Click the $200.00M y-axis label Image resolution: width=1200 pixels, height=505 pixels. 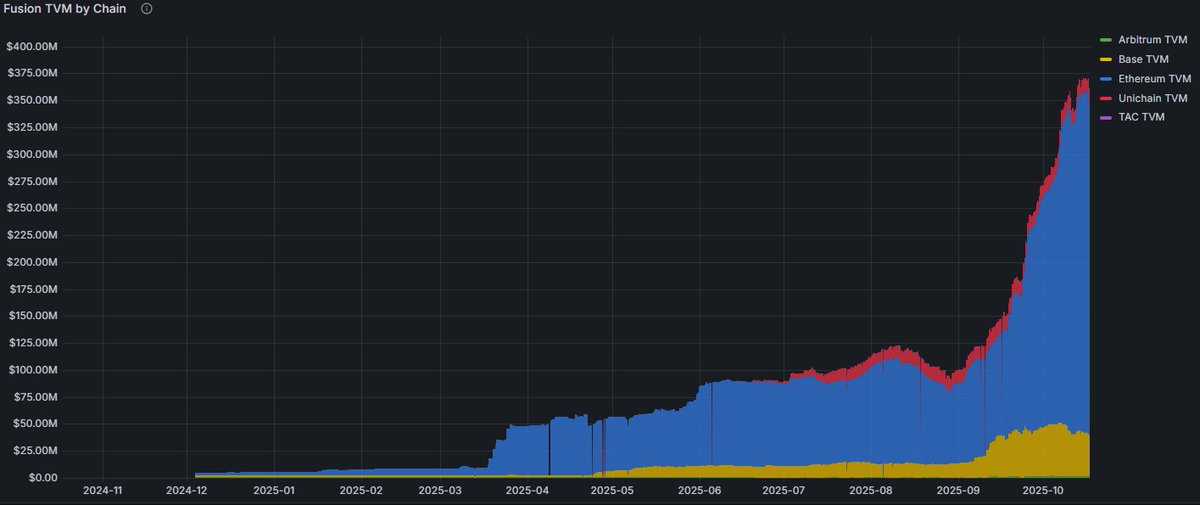pyautogui.click(x=32, y=262)
